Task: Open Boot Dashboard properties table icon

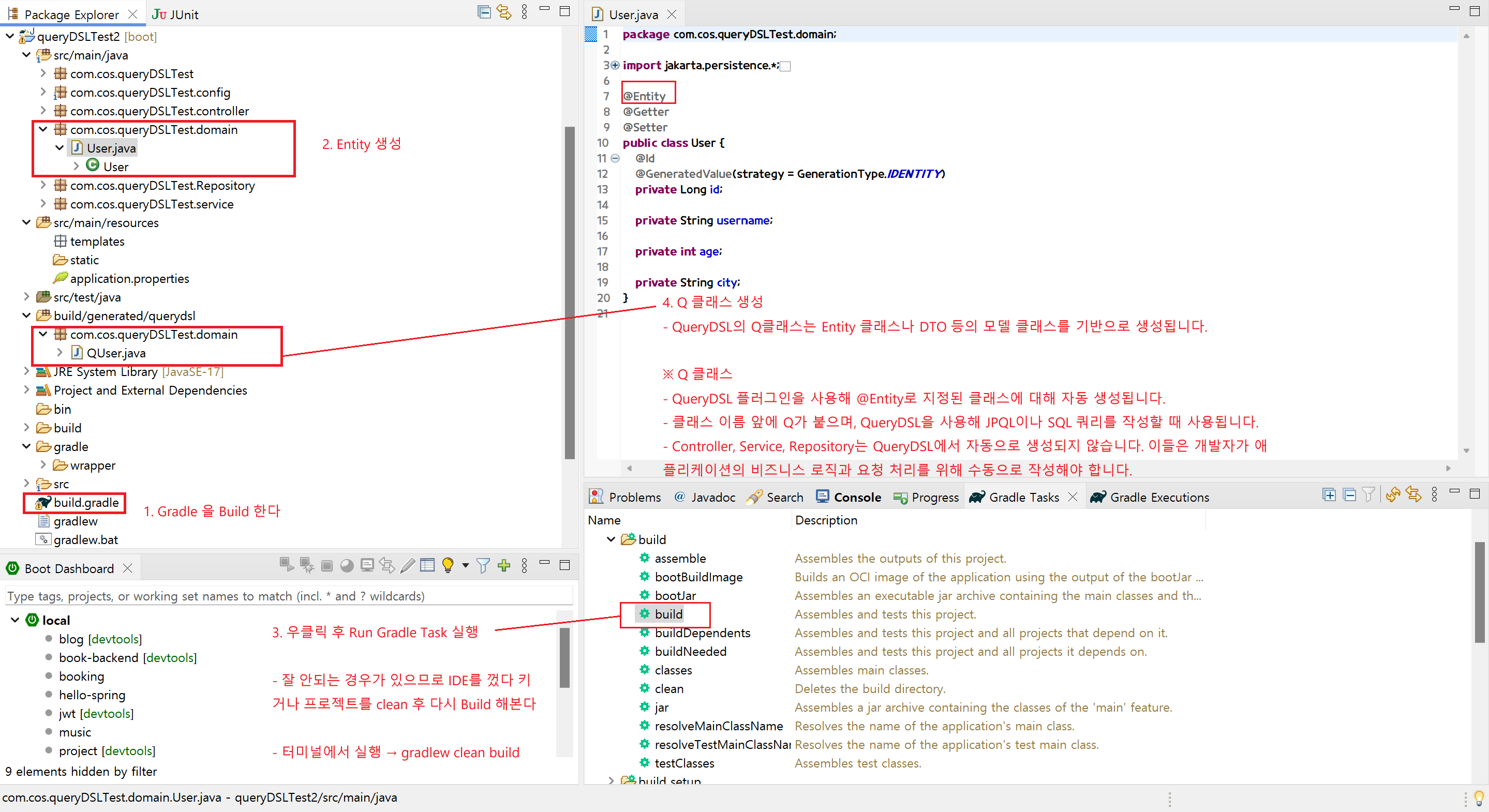Action: coord(427,565)
